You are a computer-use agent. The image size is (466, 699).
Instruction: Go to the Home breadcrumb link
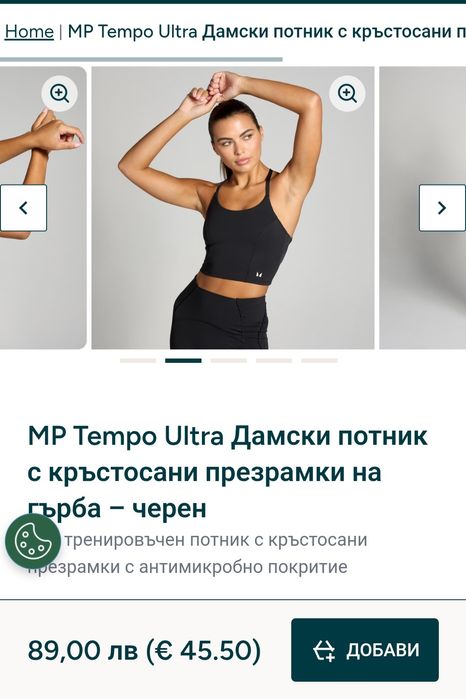click(x=29, y=32)
